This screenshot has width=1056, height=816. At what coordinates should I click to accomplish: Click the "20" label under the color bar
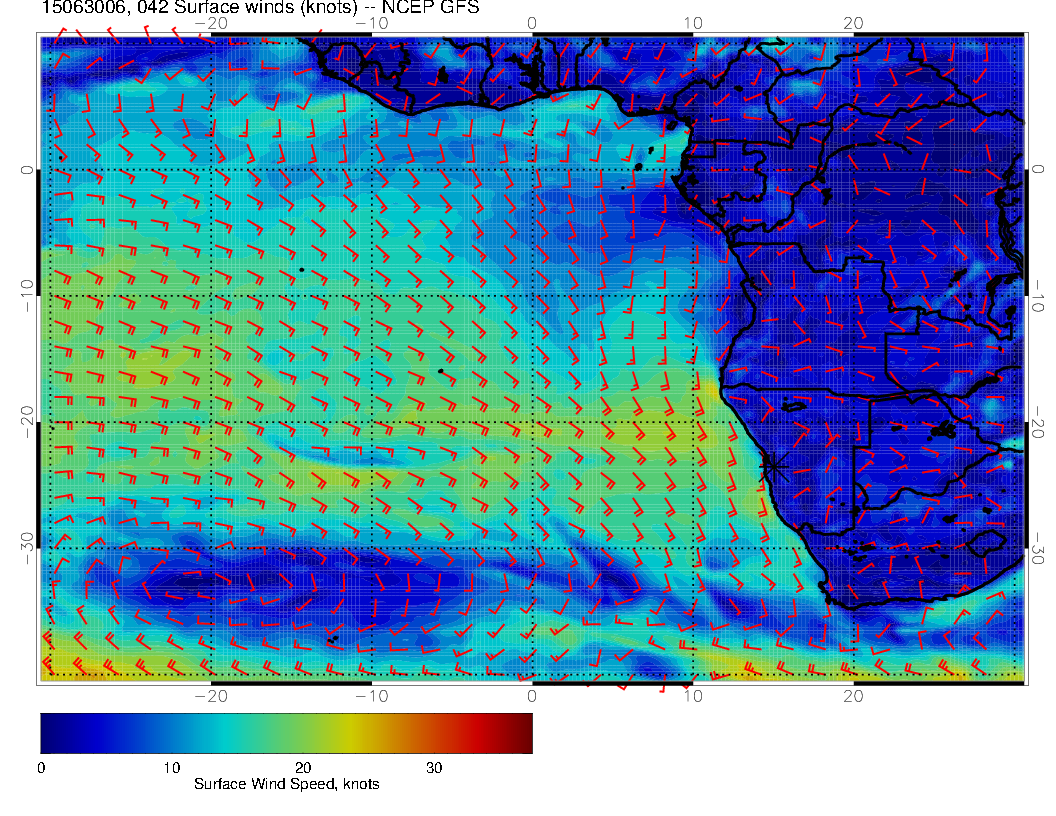pos(303,768)
